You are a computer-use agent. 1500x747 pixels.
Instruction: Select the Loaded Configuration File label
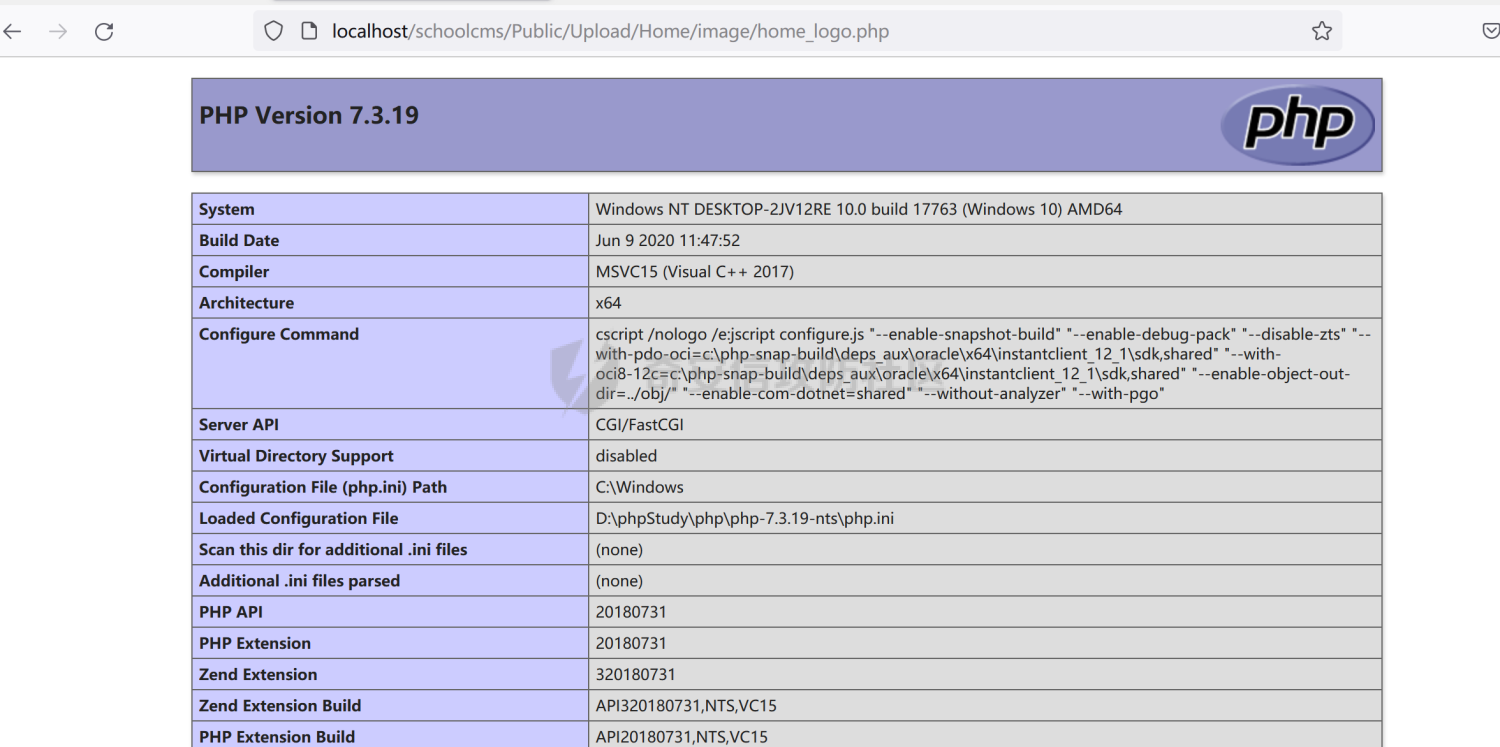(x=299, y=518)
